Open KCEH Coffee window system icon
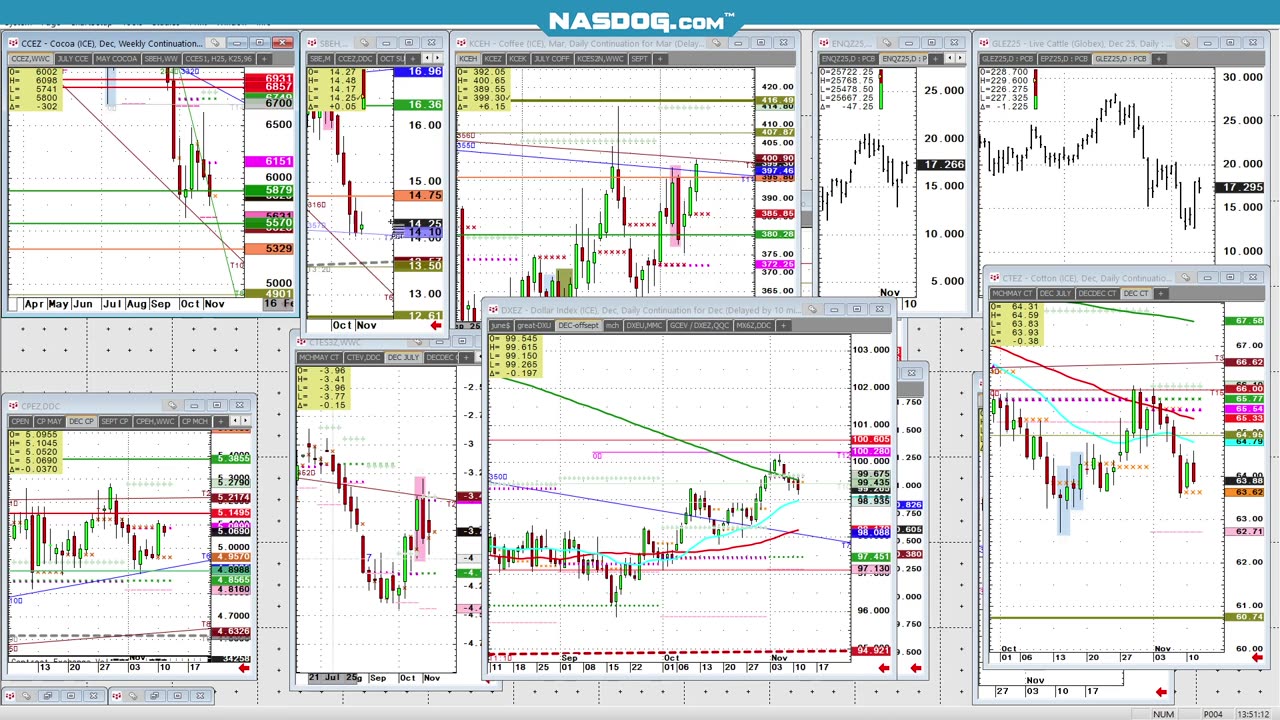 coord(462,43)
